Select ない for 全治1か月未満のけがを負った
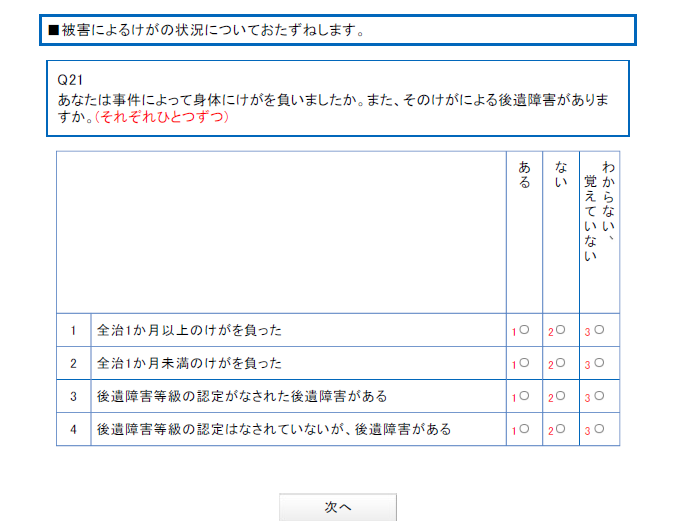 (x=560, y=363)
